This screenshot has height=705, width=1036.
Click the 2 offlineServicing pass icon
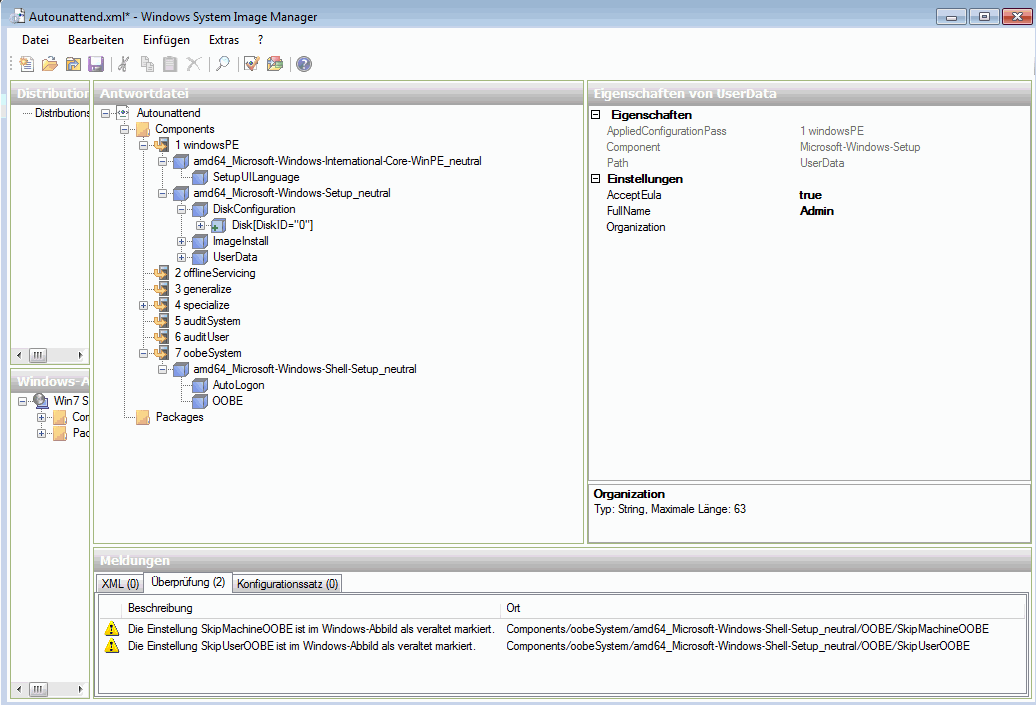point(162,273)
